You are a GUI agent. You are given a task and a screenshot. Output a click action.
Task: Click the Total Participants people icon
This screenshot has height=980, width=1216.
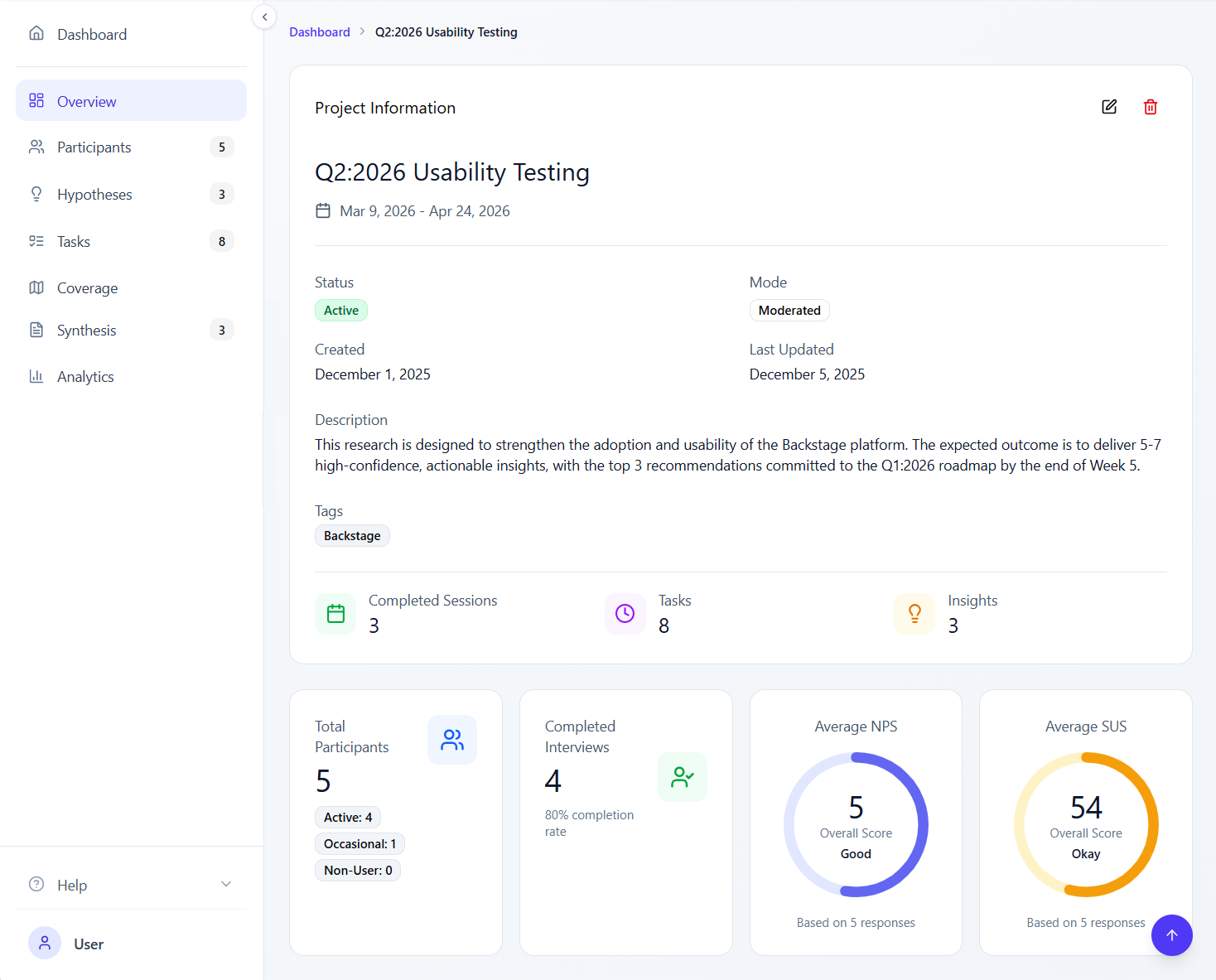click(x=452, y=740)
